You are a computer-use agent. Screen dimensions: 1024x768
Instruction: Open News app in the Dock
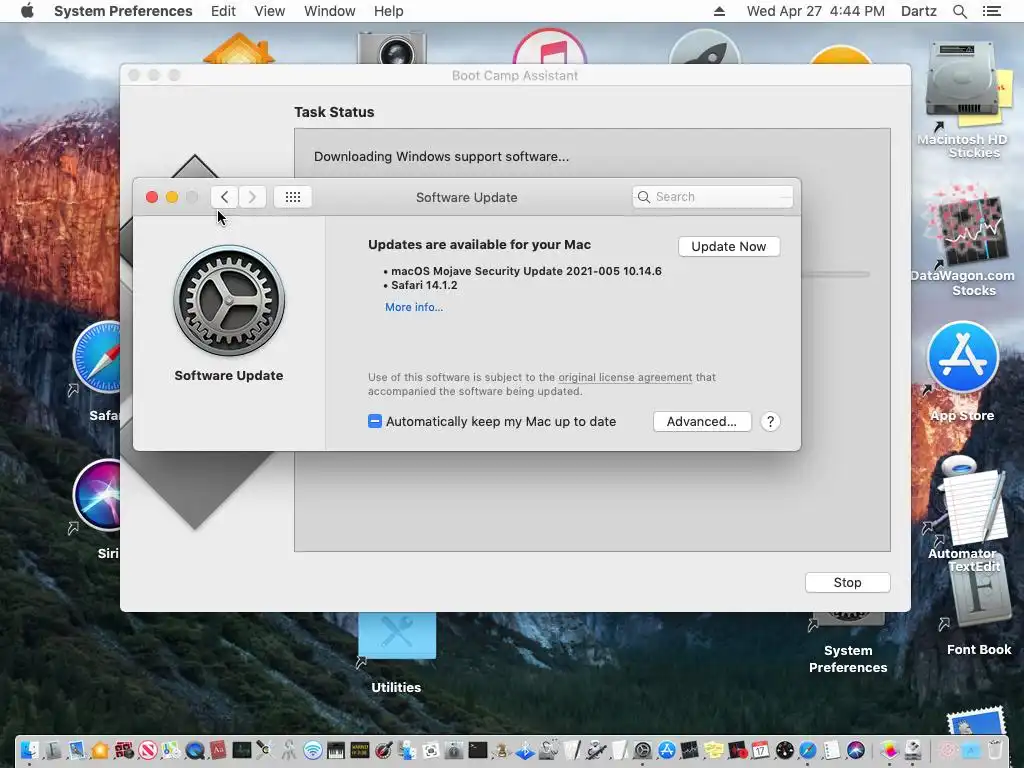pos(148,750)
